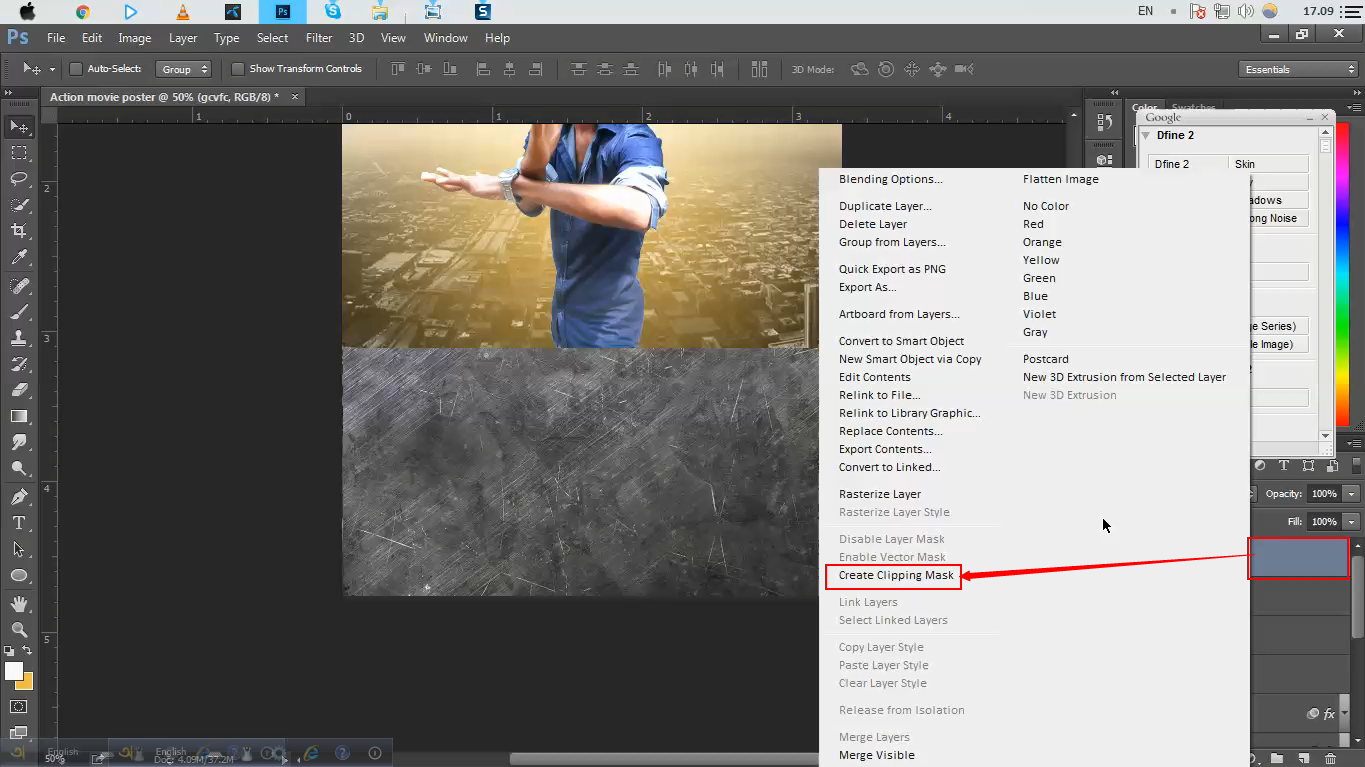Enable the Auto-Select checkbox
1365x767 pixels.
(75, 68)
